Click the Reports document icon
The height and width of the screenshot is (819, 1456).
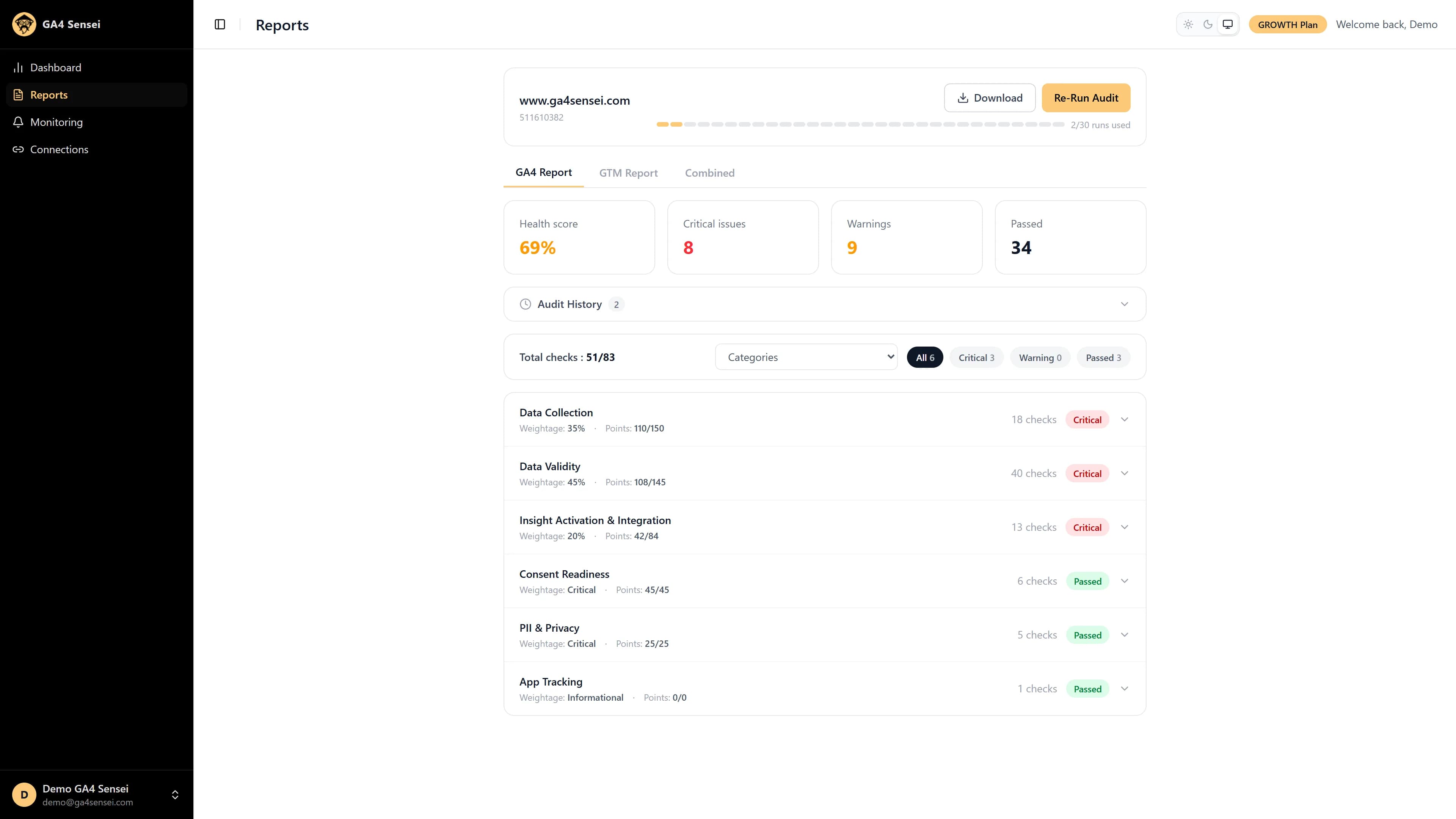[x=18, y=95]
